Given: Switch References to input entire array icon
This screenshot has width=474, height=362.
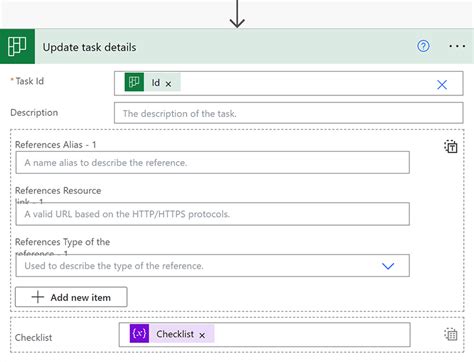Looking at the screenshot, I should coord(451,146).
